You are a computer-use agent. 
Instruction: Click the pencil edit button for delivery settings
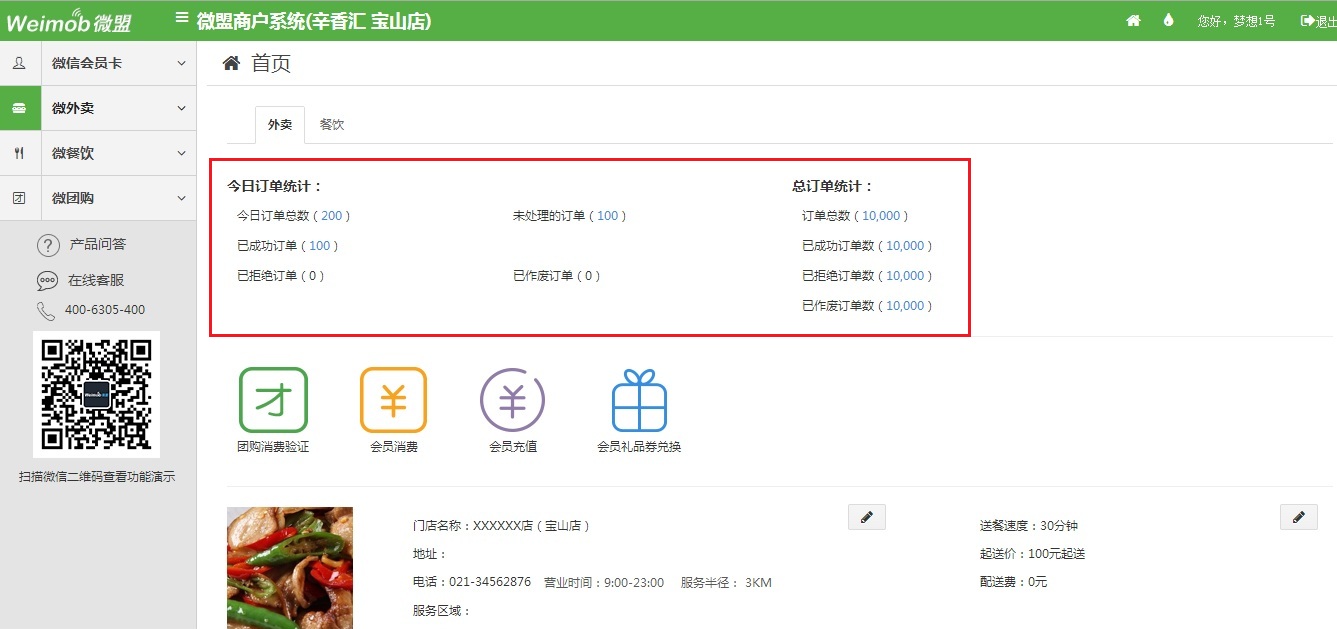[x=1298, y=517]
